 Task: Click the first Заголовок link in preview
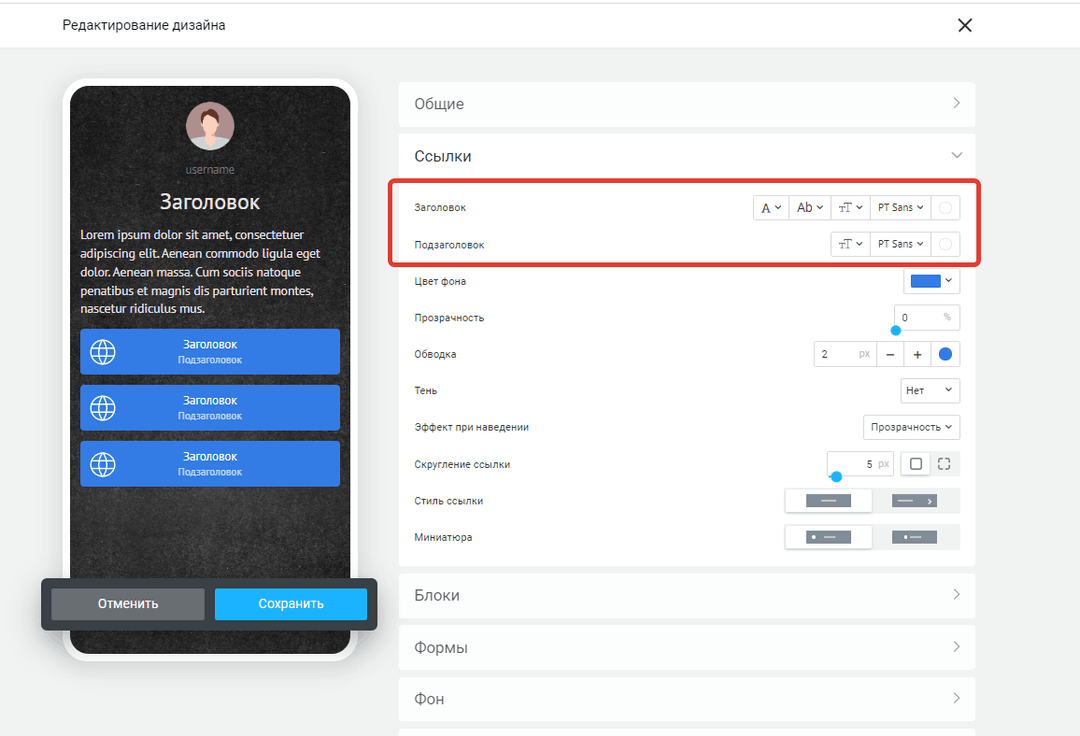tap(210, 352)
